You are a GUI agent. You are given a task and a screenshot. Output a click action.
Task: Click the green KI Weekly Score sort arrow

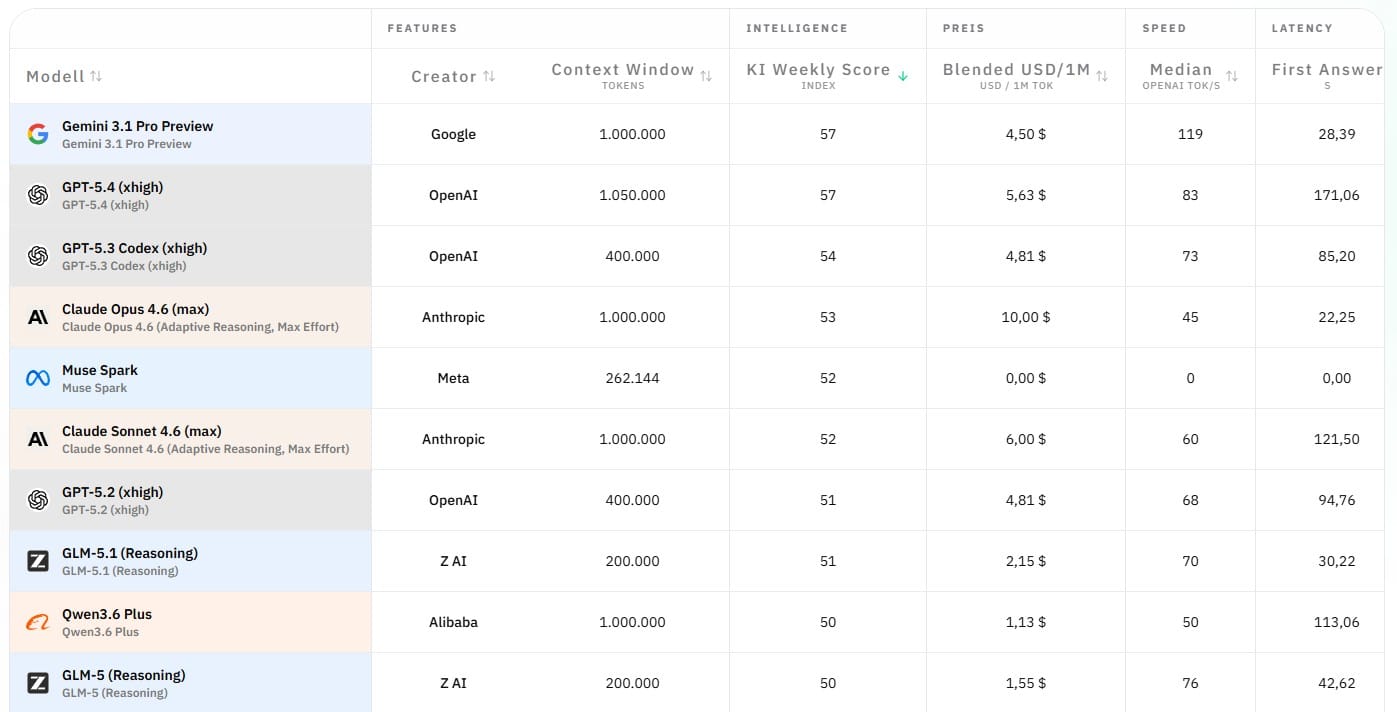coord(903,76)
